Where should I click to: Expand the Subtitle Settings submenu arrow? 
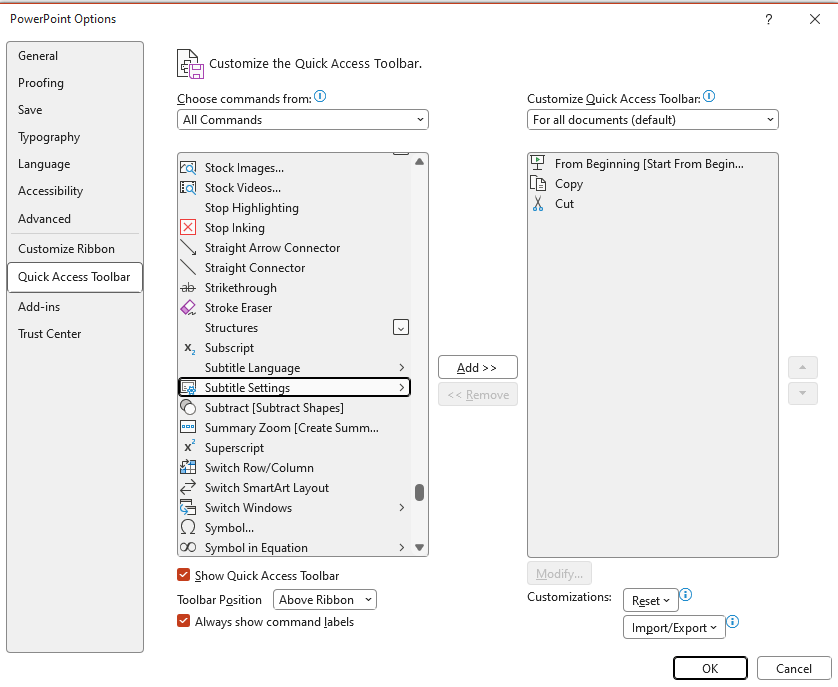point(402,388)
